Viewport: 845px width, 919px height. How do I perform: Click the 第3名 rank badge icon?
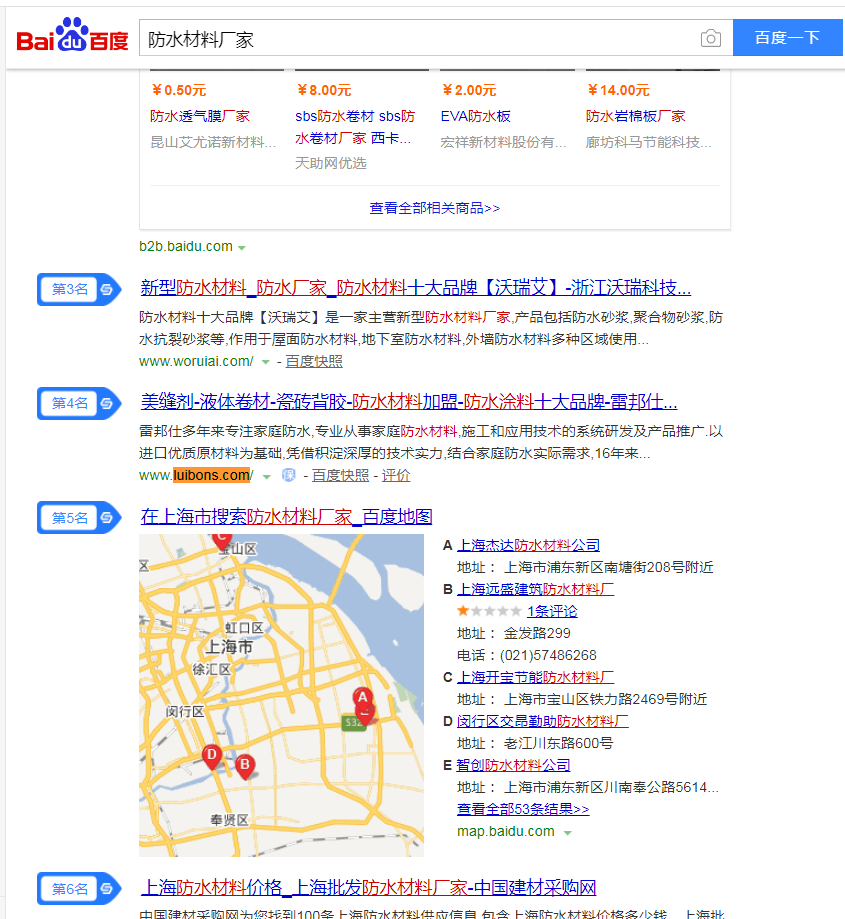tap(79, 289)
